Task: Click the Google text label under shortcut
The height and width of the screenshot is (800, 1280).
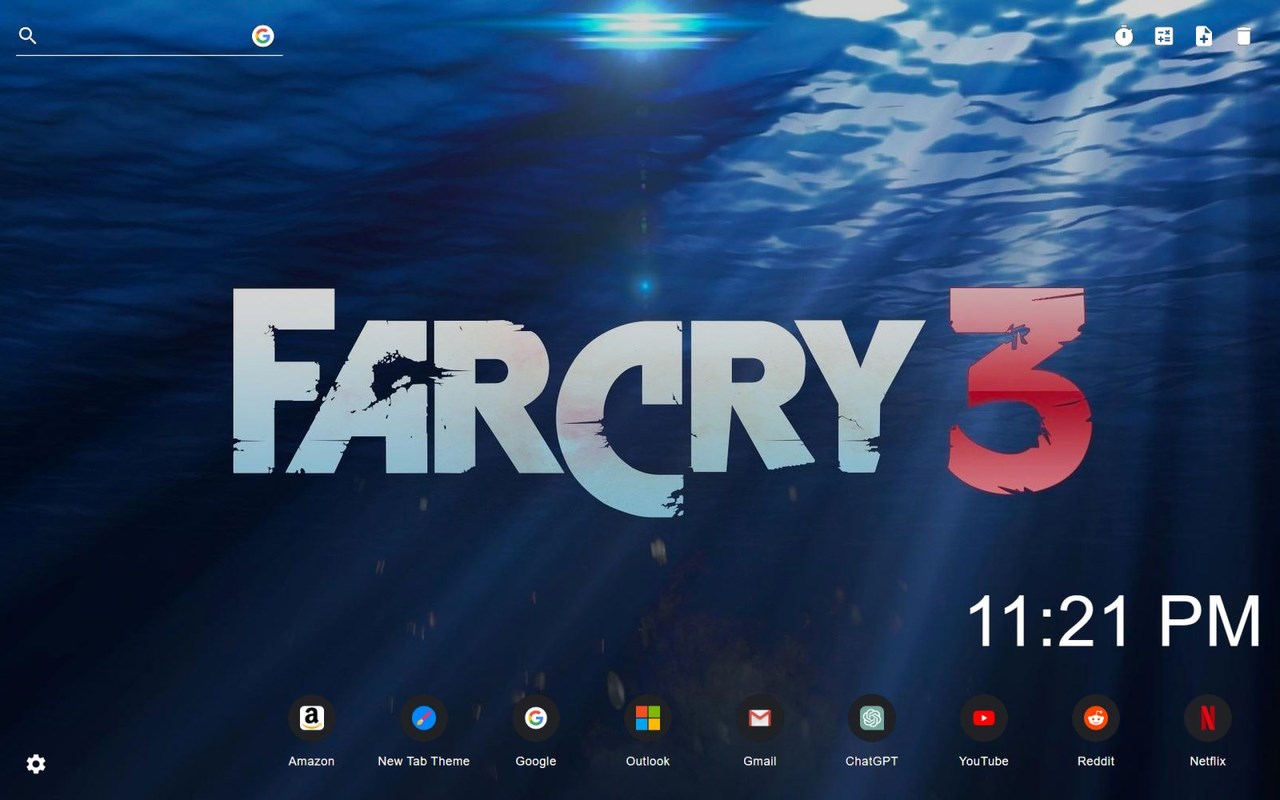Action: [536, 761]
